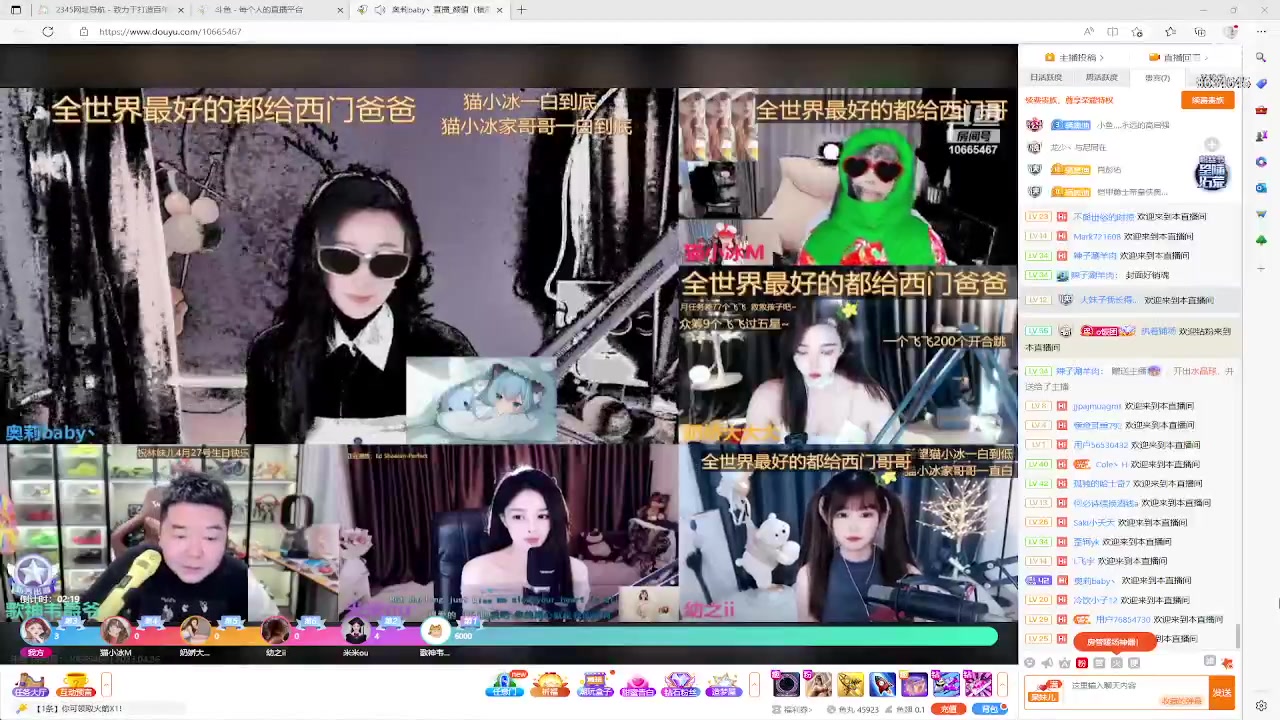Click the magnifier search icon on right sidebar
Image resolution: width=1280 pixels, height=720 pixels.
pos(1260,57)
